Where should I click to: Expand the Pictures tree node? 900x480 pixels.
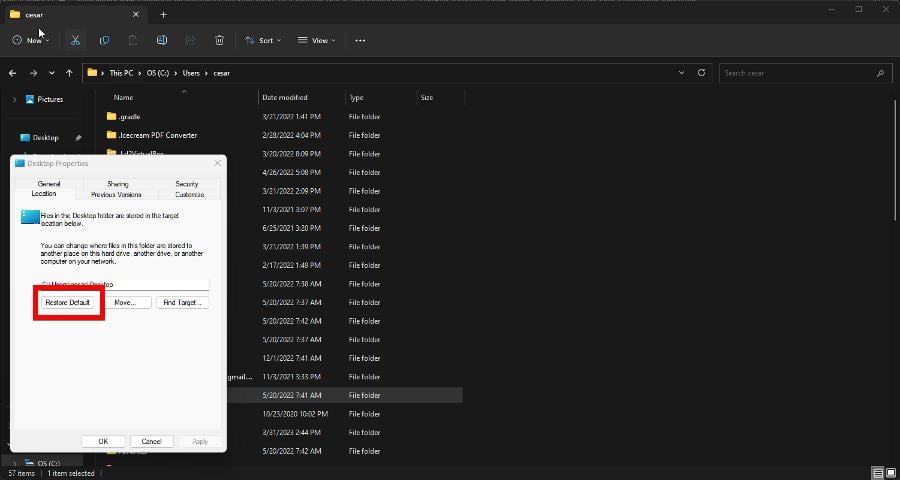tap(14, 99)
